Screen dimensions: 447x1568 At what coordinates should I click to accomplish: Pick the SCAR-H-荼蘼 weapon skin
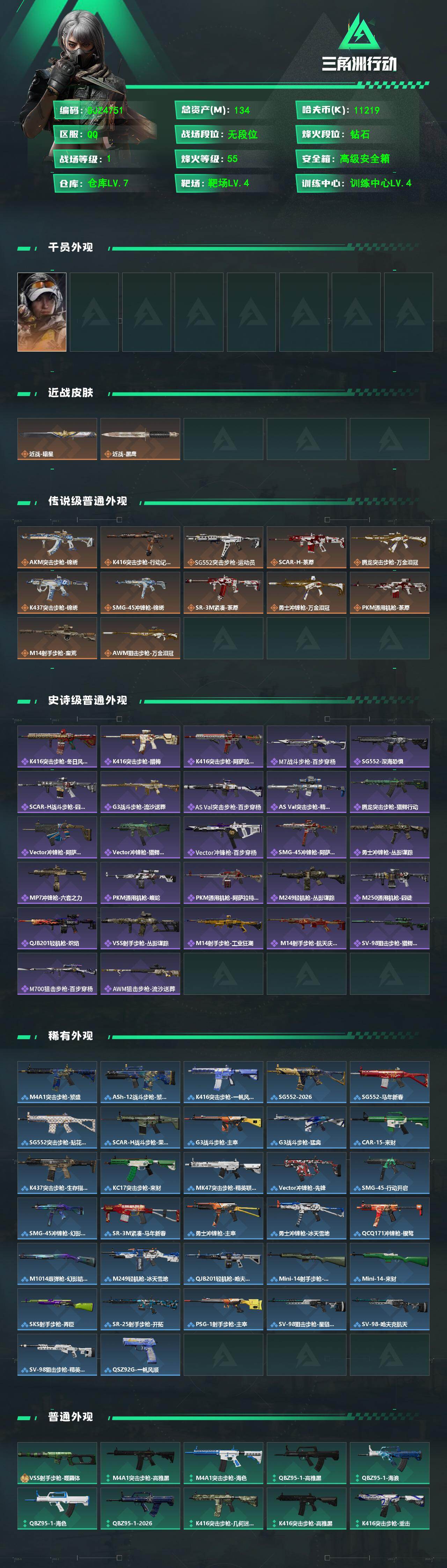pos(307,547)
